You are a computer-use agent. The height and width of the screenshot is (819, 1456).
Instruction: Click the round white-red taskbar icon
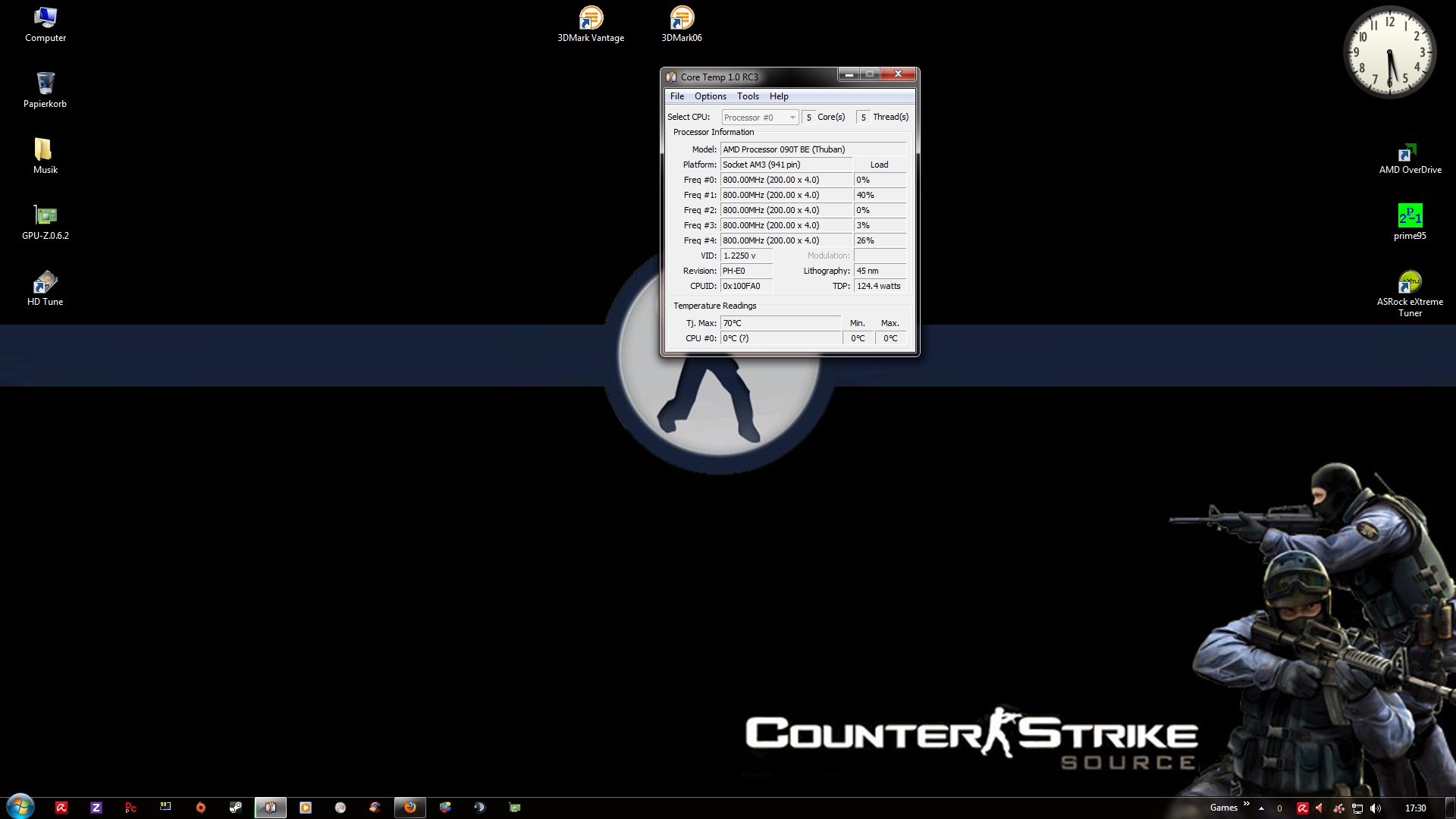pos(340,808)
